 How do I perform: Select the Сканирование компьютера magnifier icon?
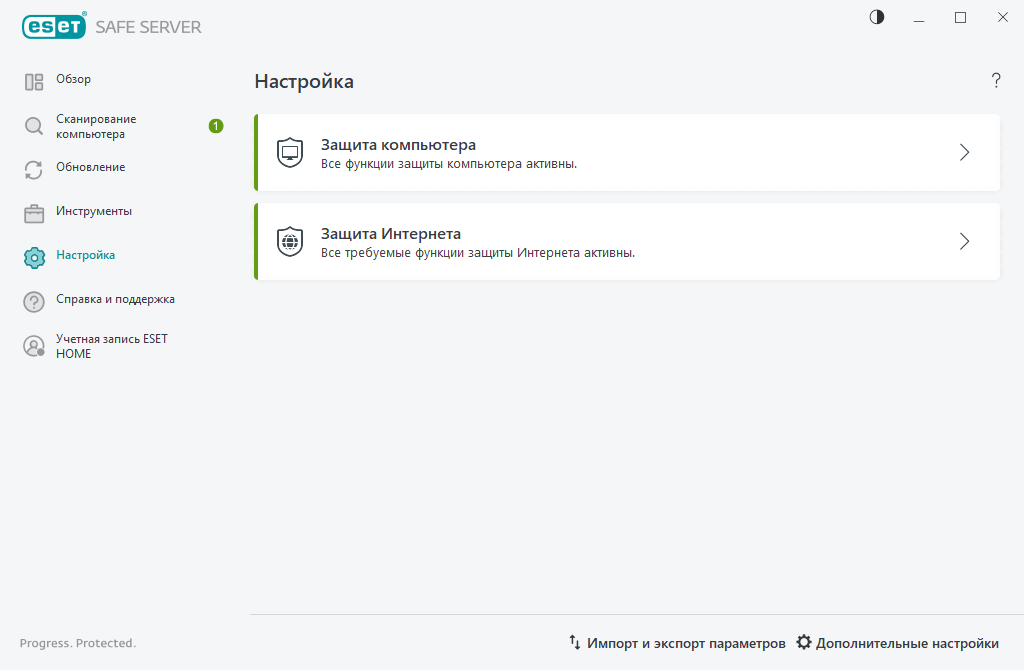point(33,125)
